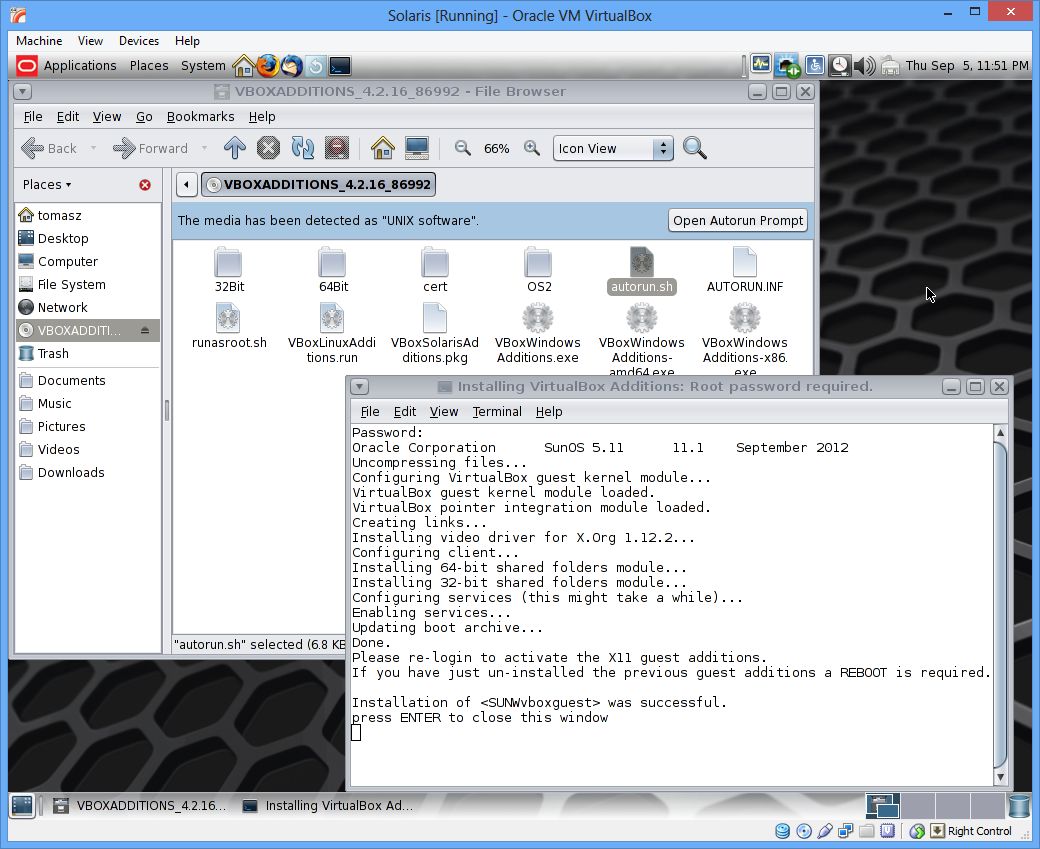Select the VBoxLinuxAdditions.run file

click(x=332, y=334)
